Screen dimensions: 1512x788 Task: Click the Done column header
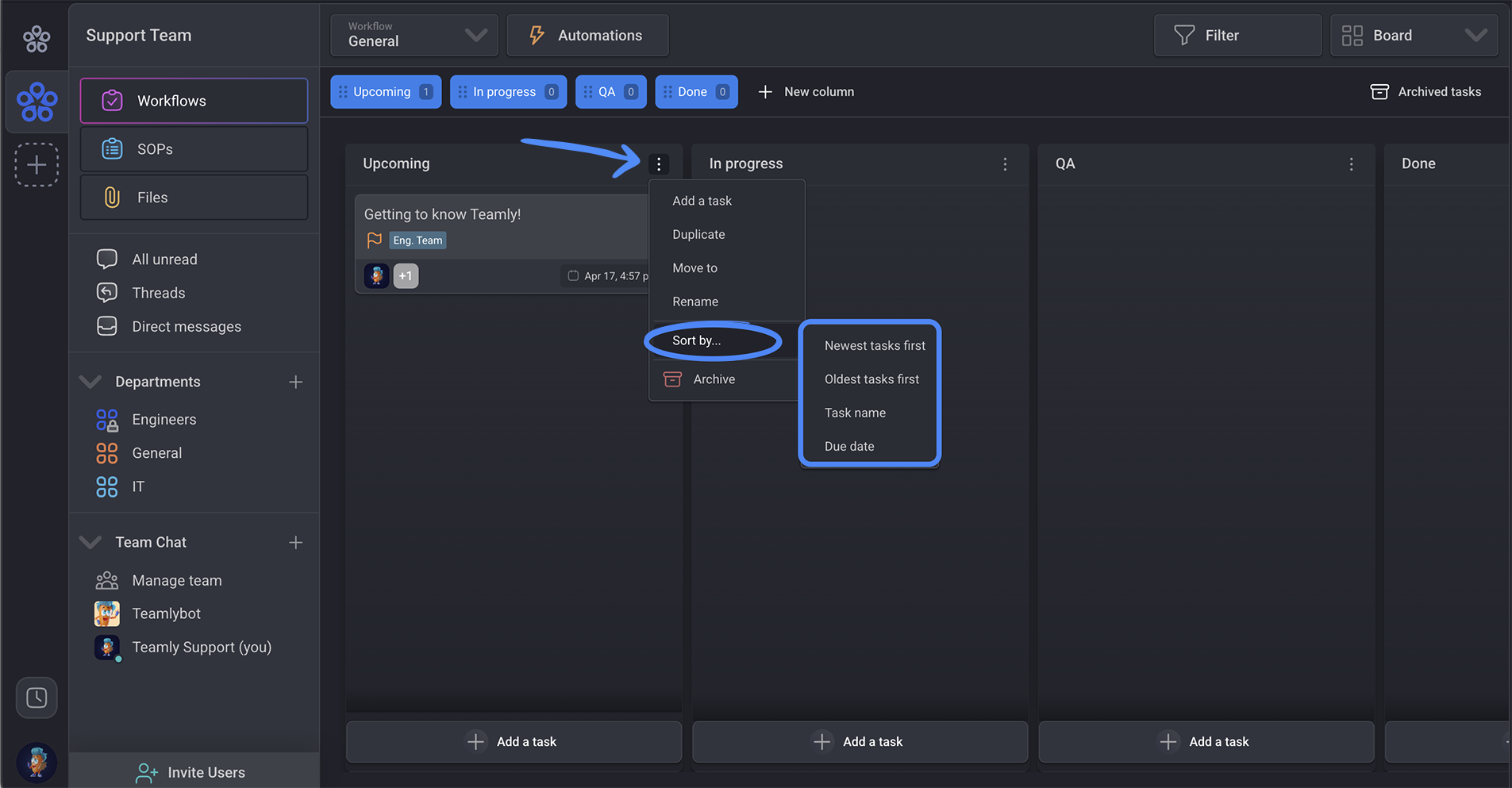coord(1418,163)
